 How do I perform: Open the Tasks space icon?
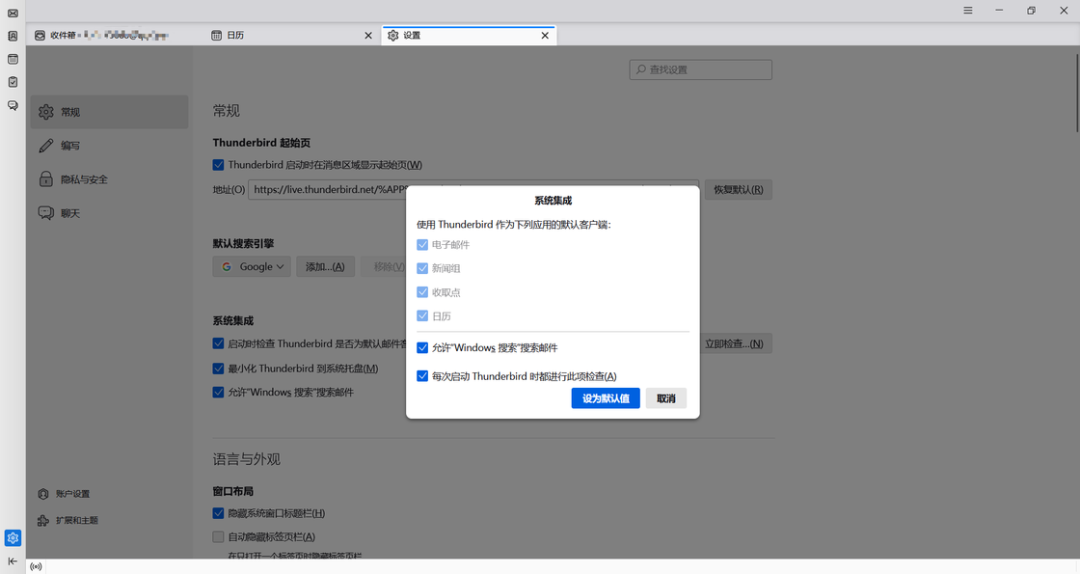click(12, 82)
